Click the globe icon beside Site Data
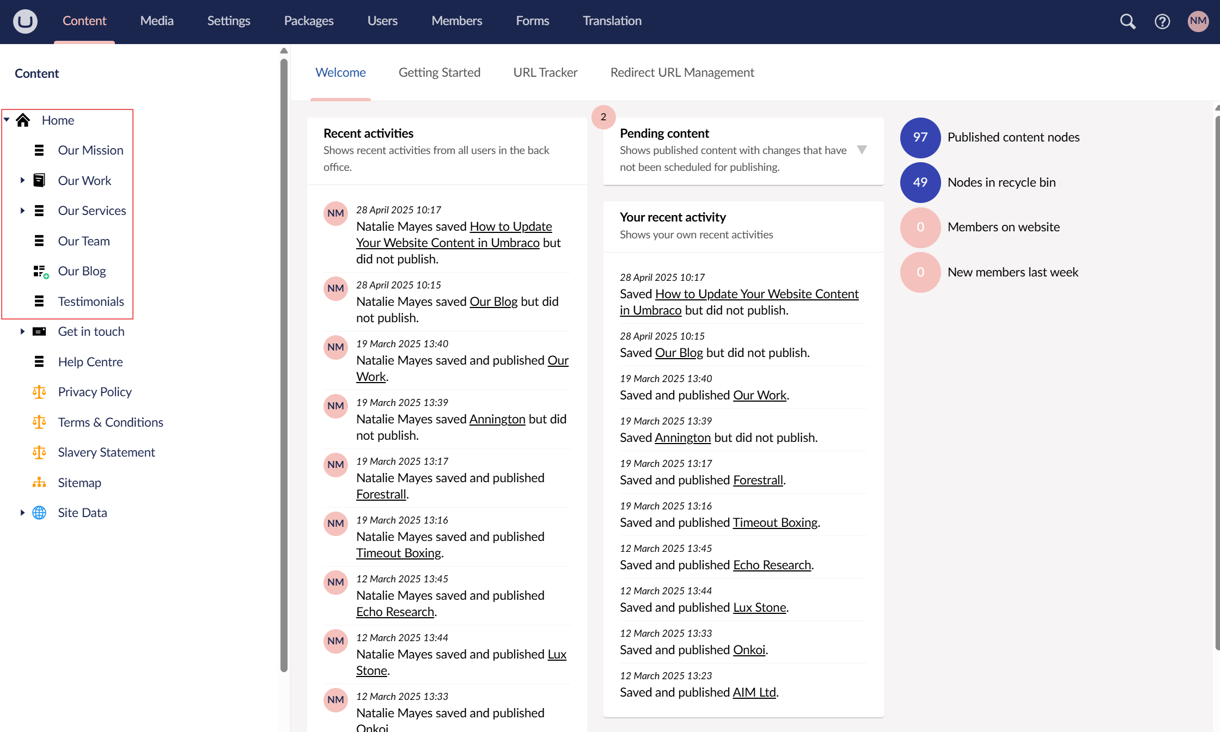The image size is (1220, 732). coord(41,512)
